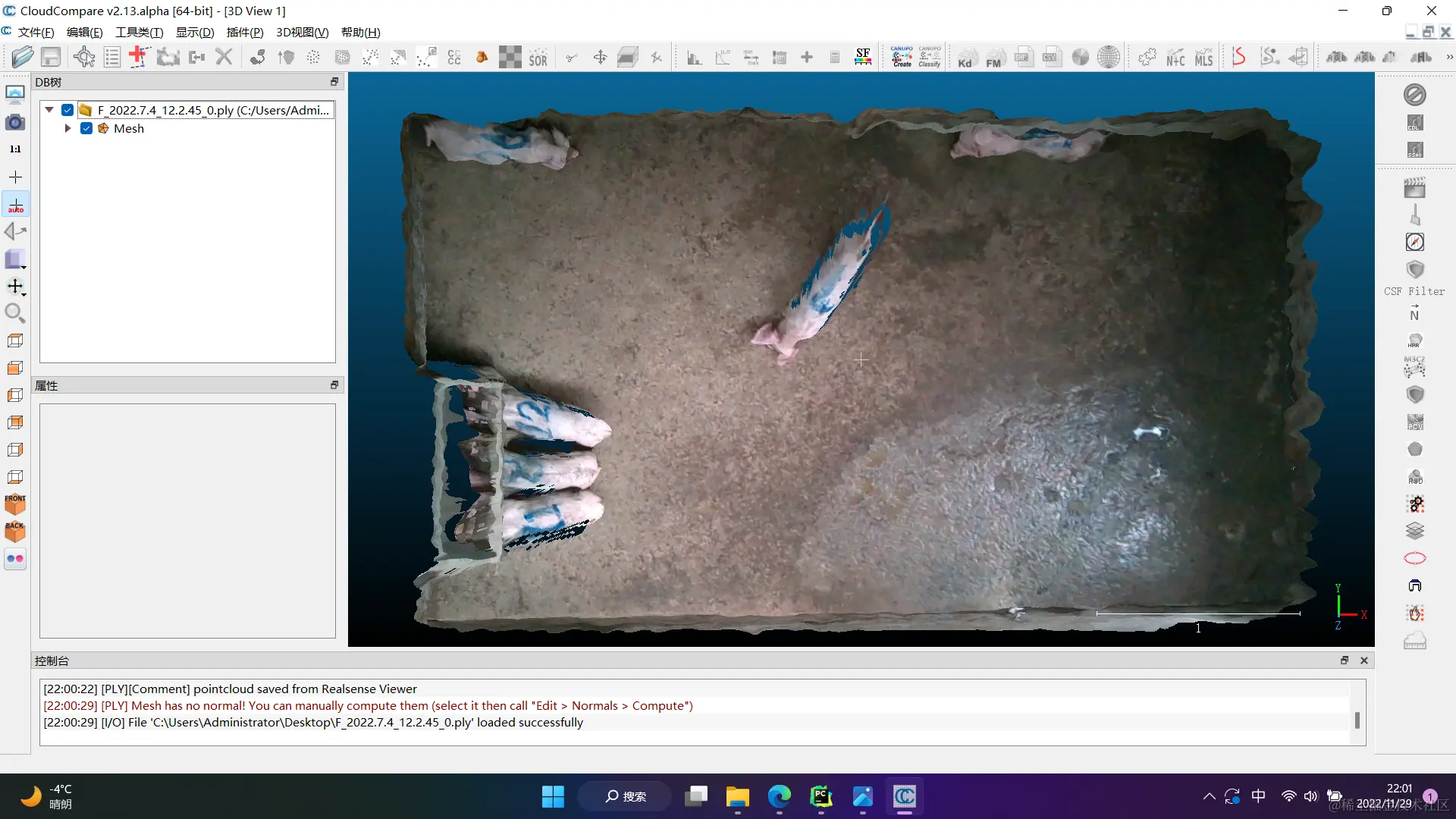
Task: Toggle the stereo glasses mode icon
Action: tap(15, 559)
